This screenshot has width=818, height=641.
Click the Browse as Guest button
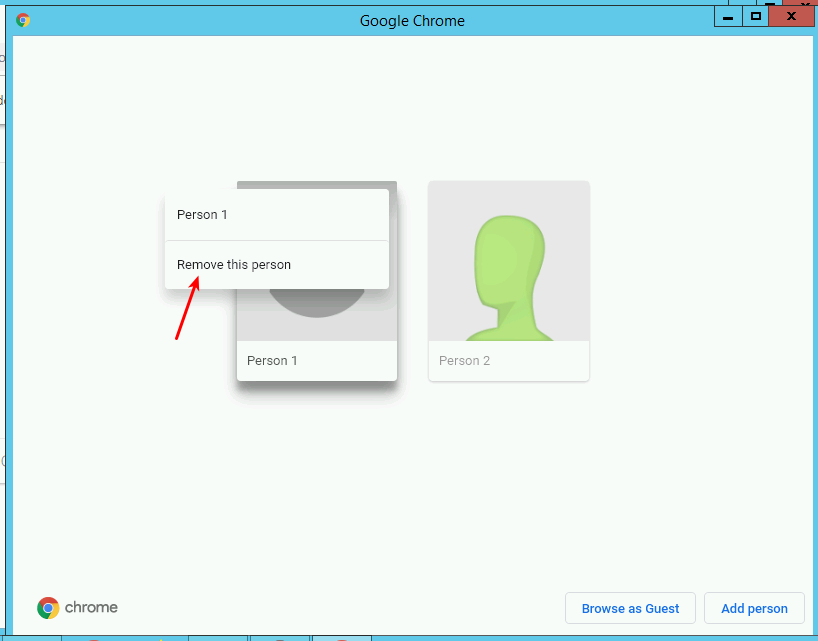point(630,608)
